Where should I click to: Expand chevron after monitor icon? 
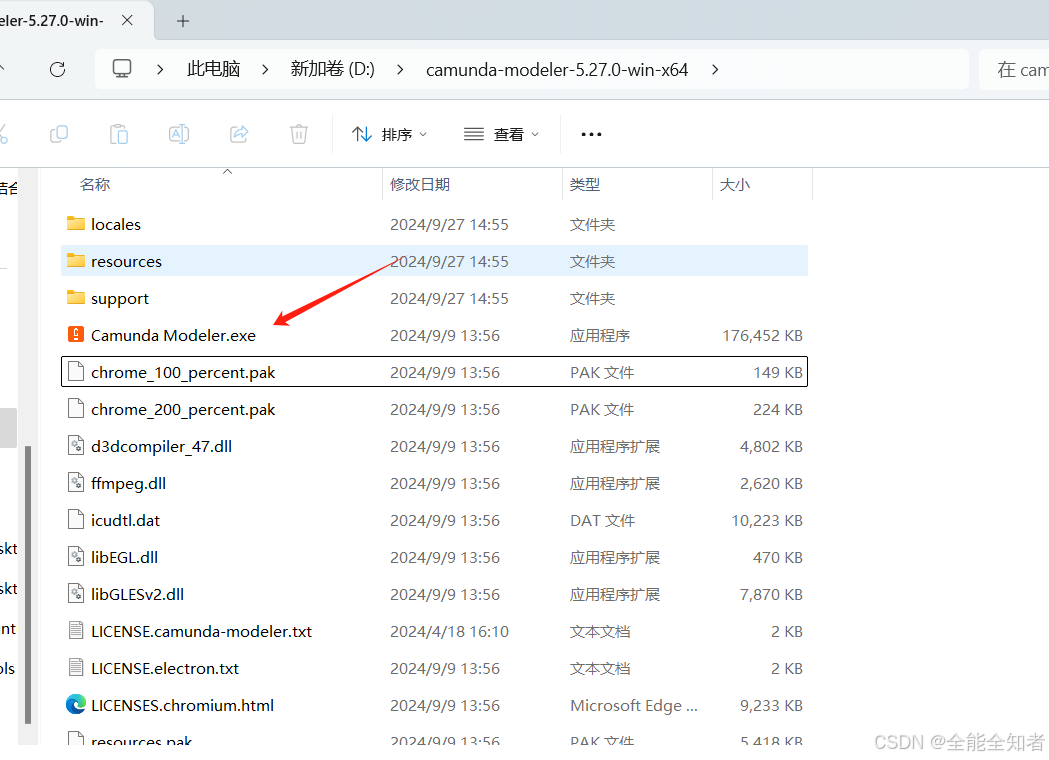[160, 69]
